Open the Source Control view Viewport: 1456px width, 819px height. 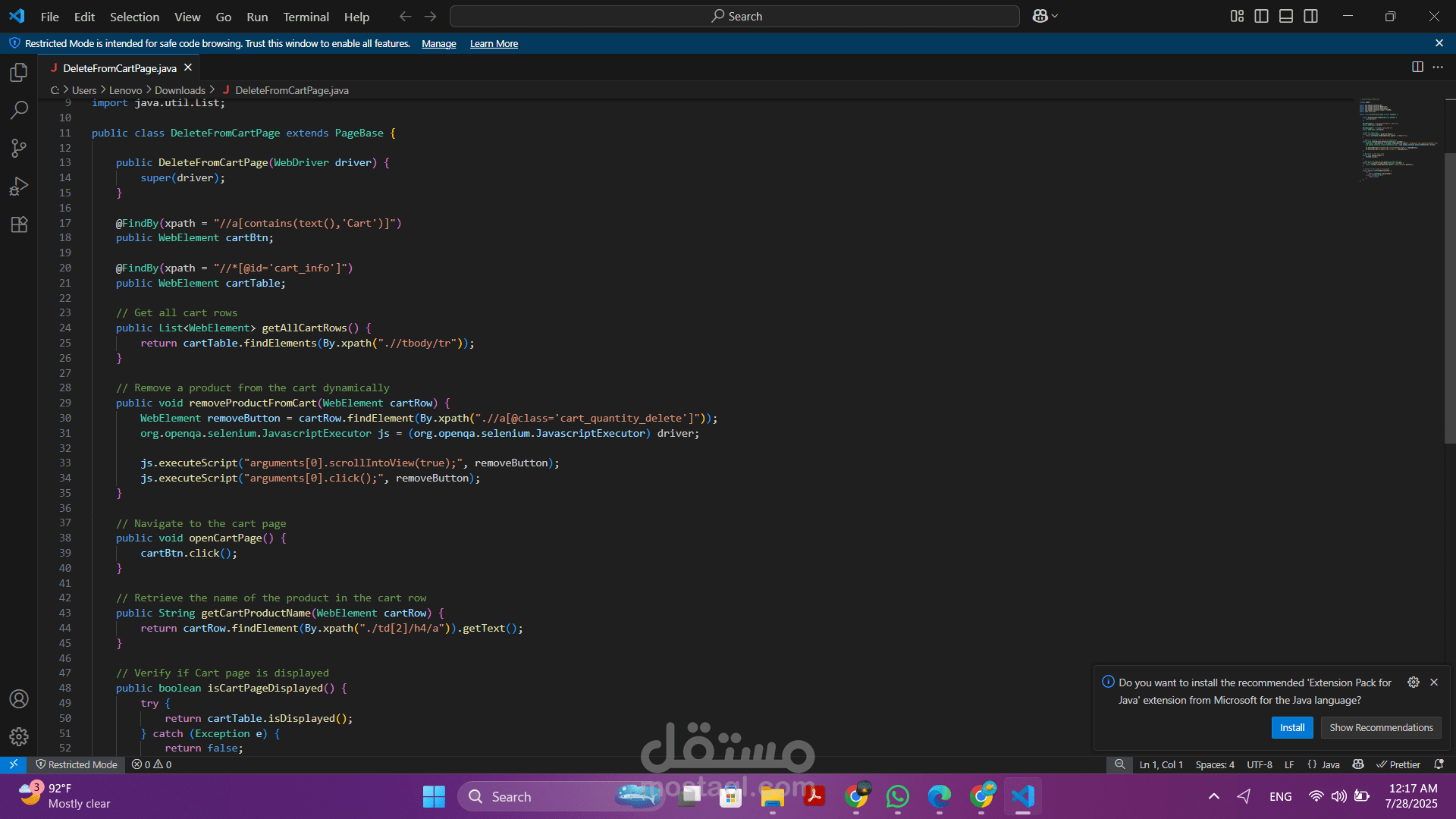(x=19, y=148)
